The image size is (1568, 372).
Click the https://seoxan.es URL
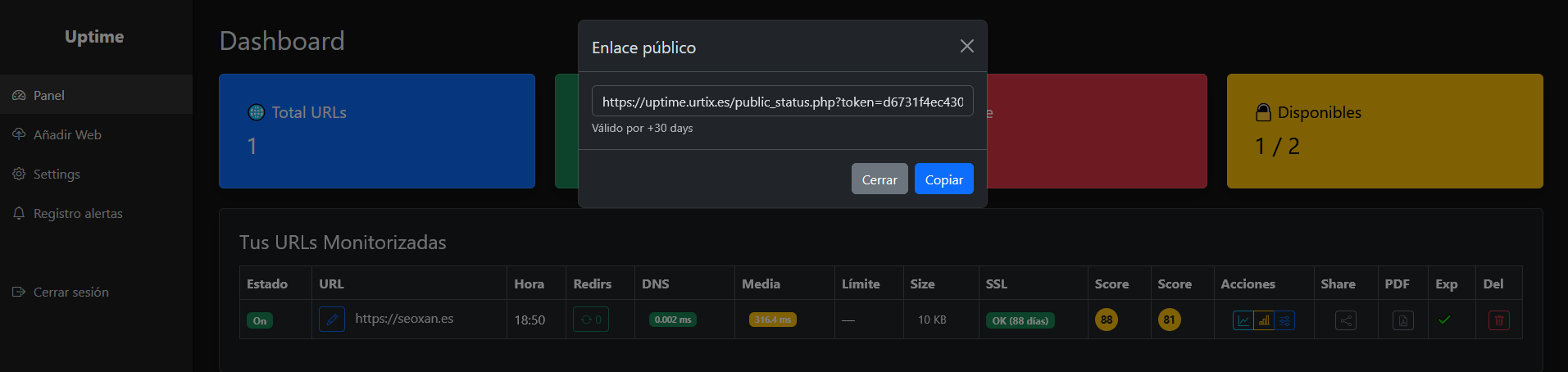click(x=404, y=319)
